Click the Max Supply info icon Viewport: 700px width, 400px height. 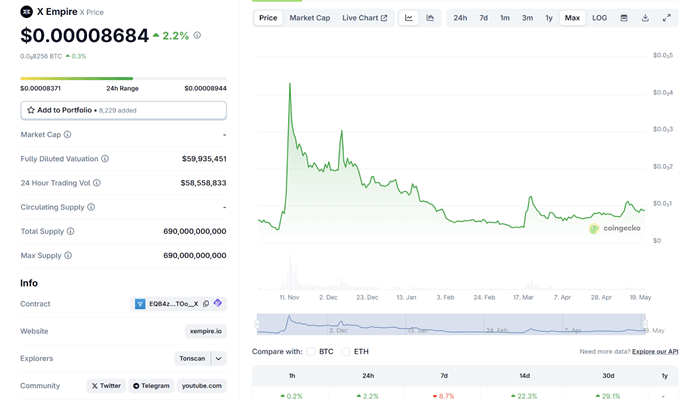click(x=68, y=255)
